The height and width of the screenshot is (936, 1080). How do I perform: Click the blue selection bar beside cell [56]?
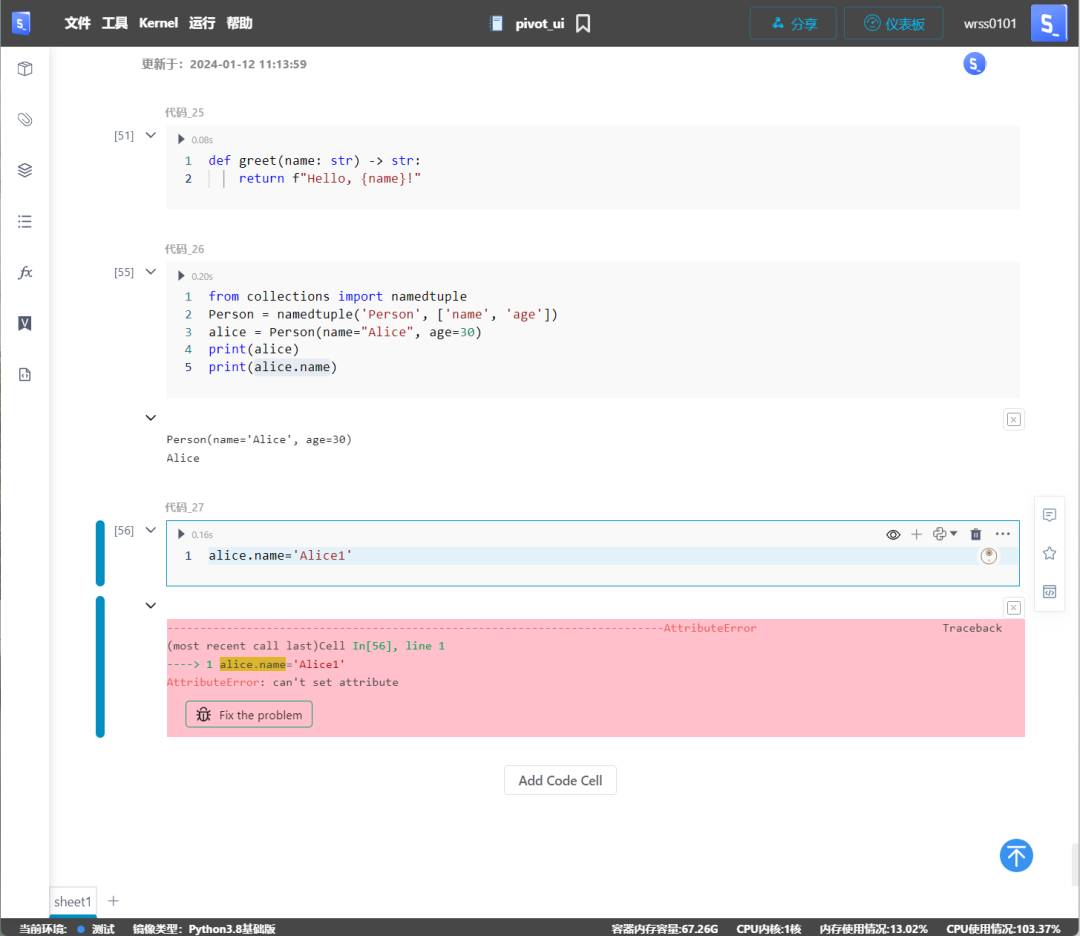click(x=100, y=553)
